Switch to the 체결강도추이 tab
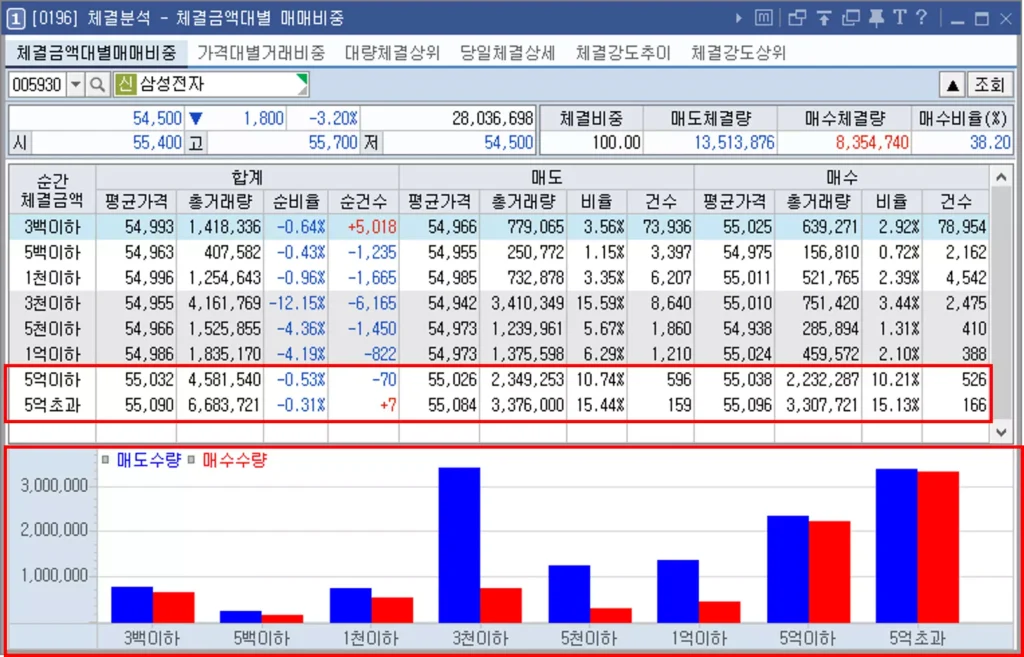This screenshot has width=1024, height=657. (623, 54)
